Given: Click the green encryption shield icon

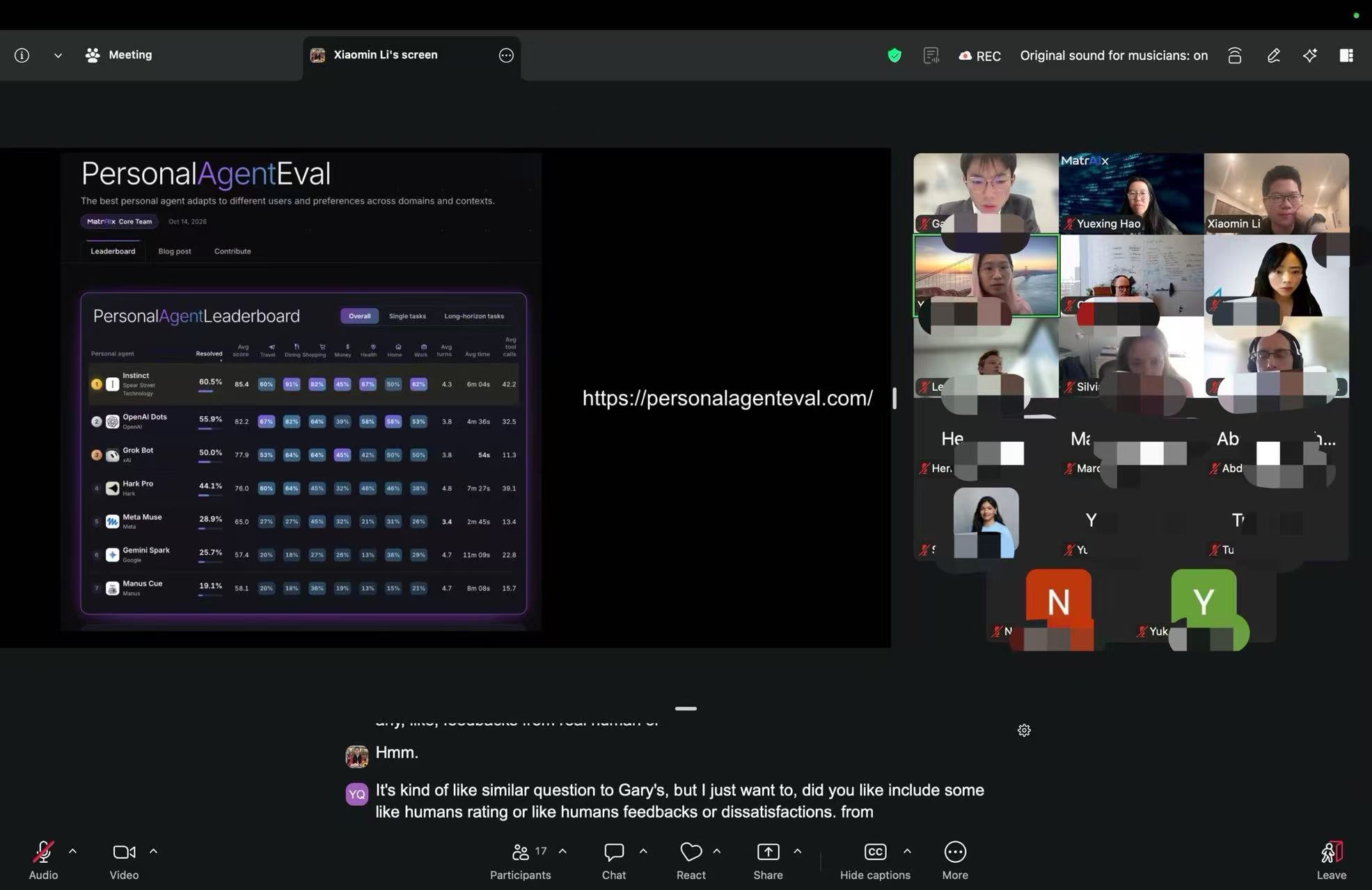Looking at the screenshot, I should click(x=894, y=56).
